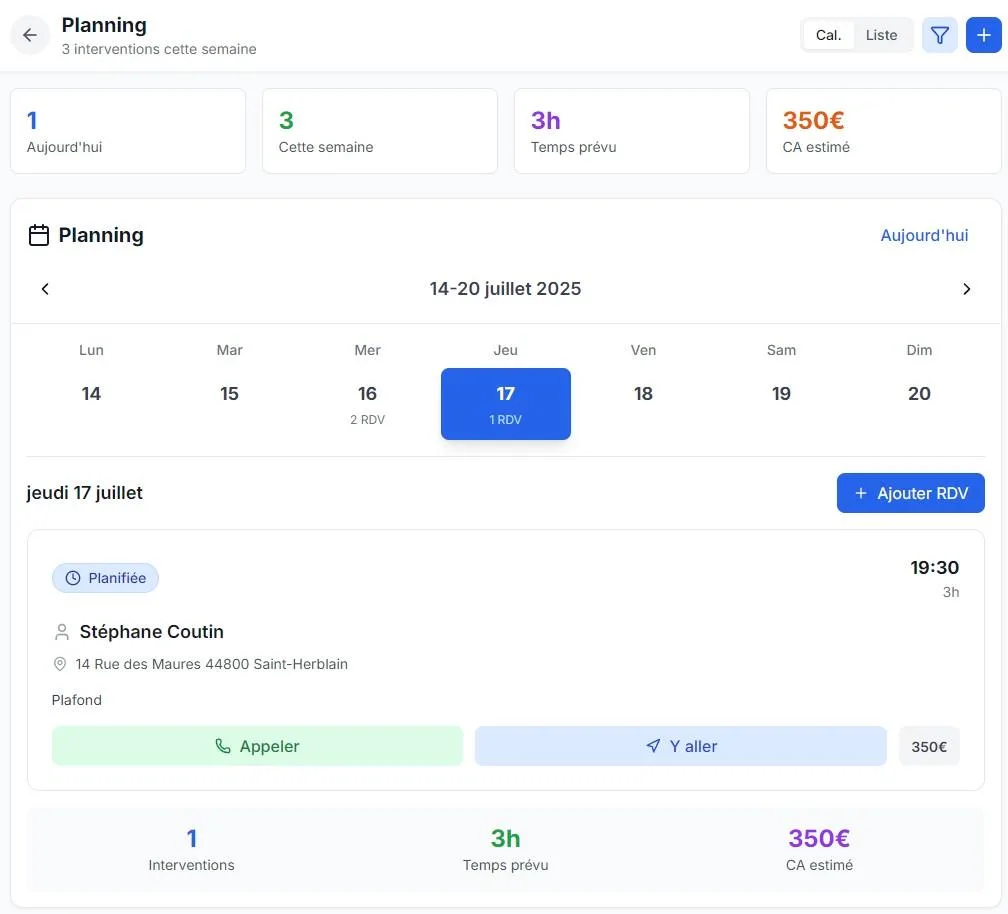Click the Interventions count at bottom
Viewport: 1008px width, 914px height.
tap(192, 850)
